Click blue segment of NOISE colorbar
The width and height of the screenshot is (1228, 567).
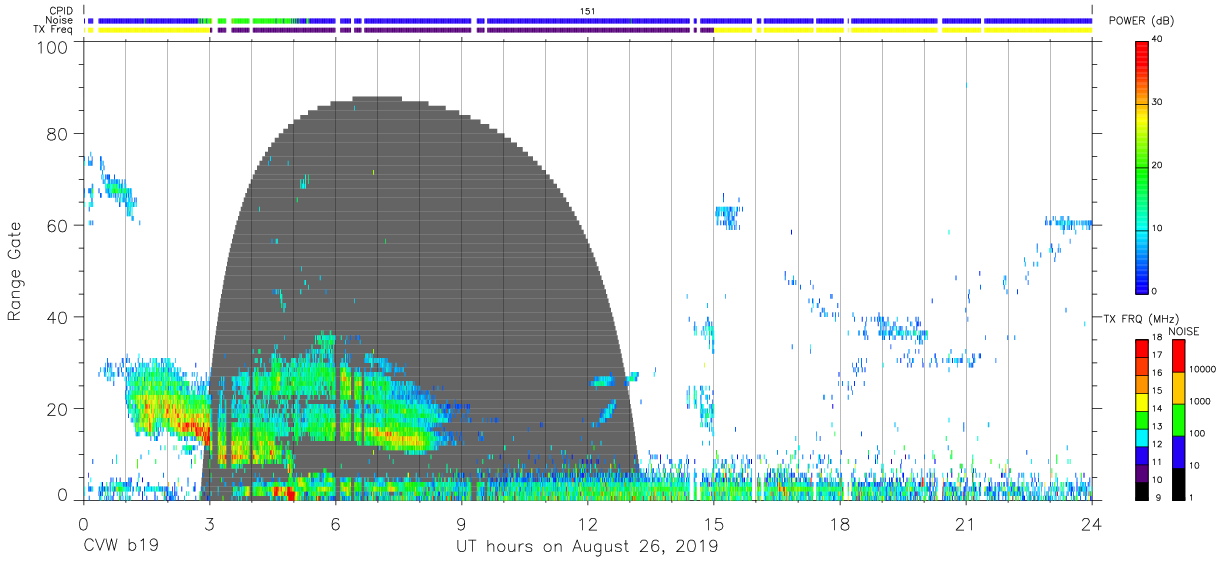pyautogui.click(x=1178, y=450)
